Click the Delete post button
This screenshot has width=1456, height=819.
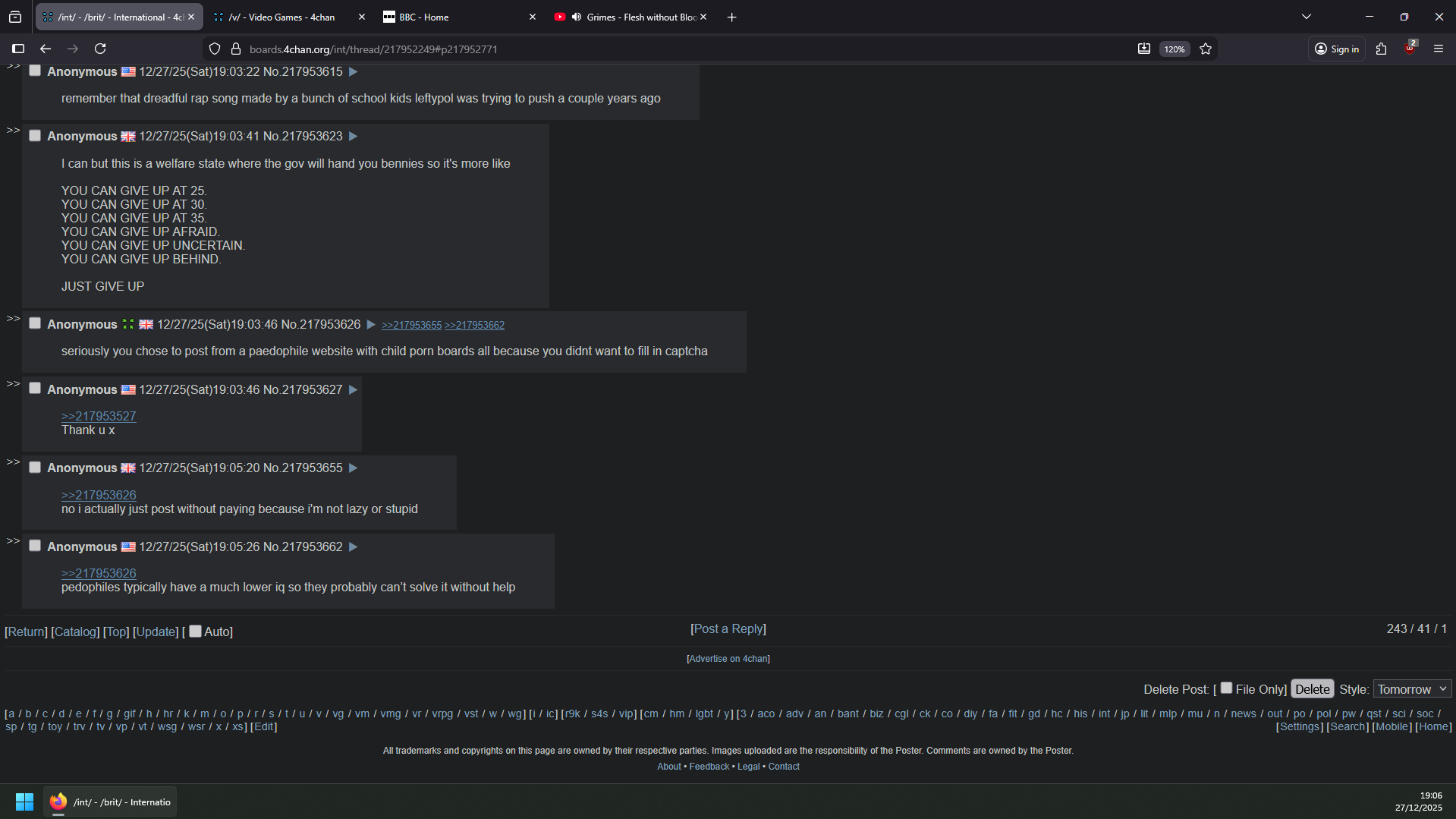click(1312, 688)
